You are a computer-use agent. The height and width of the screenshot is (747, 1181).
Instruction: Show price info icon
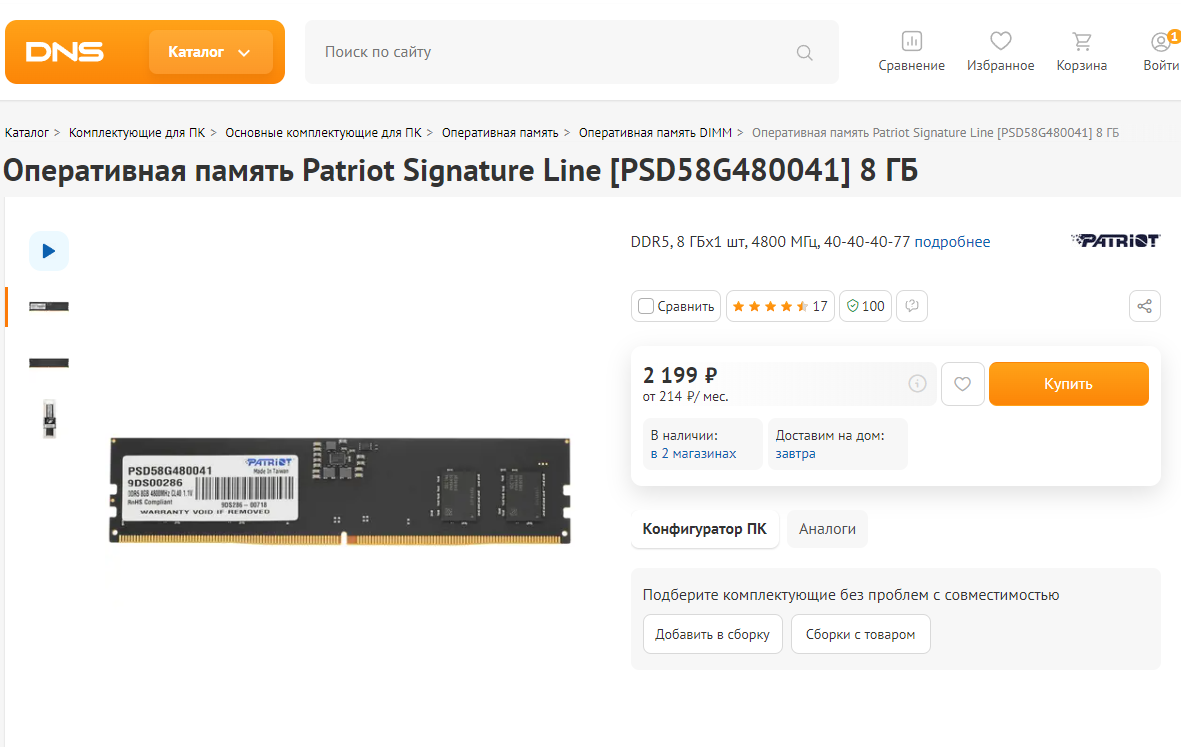(x=917, y=383)
